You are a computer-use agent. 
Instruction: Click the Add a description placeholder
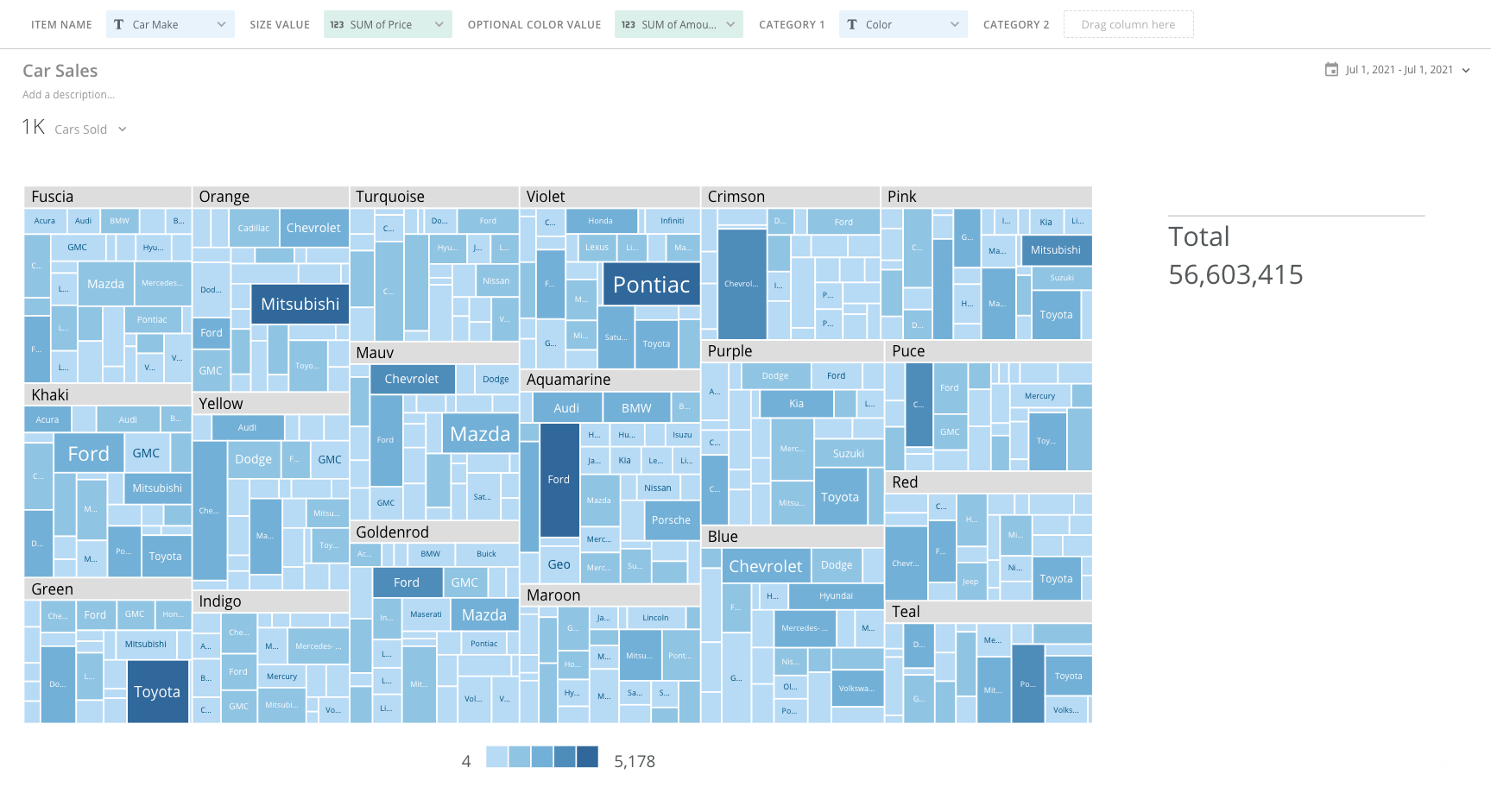pyautogui.click(x=69, y=95)
